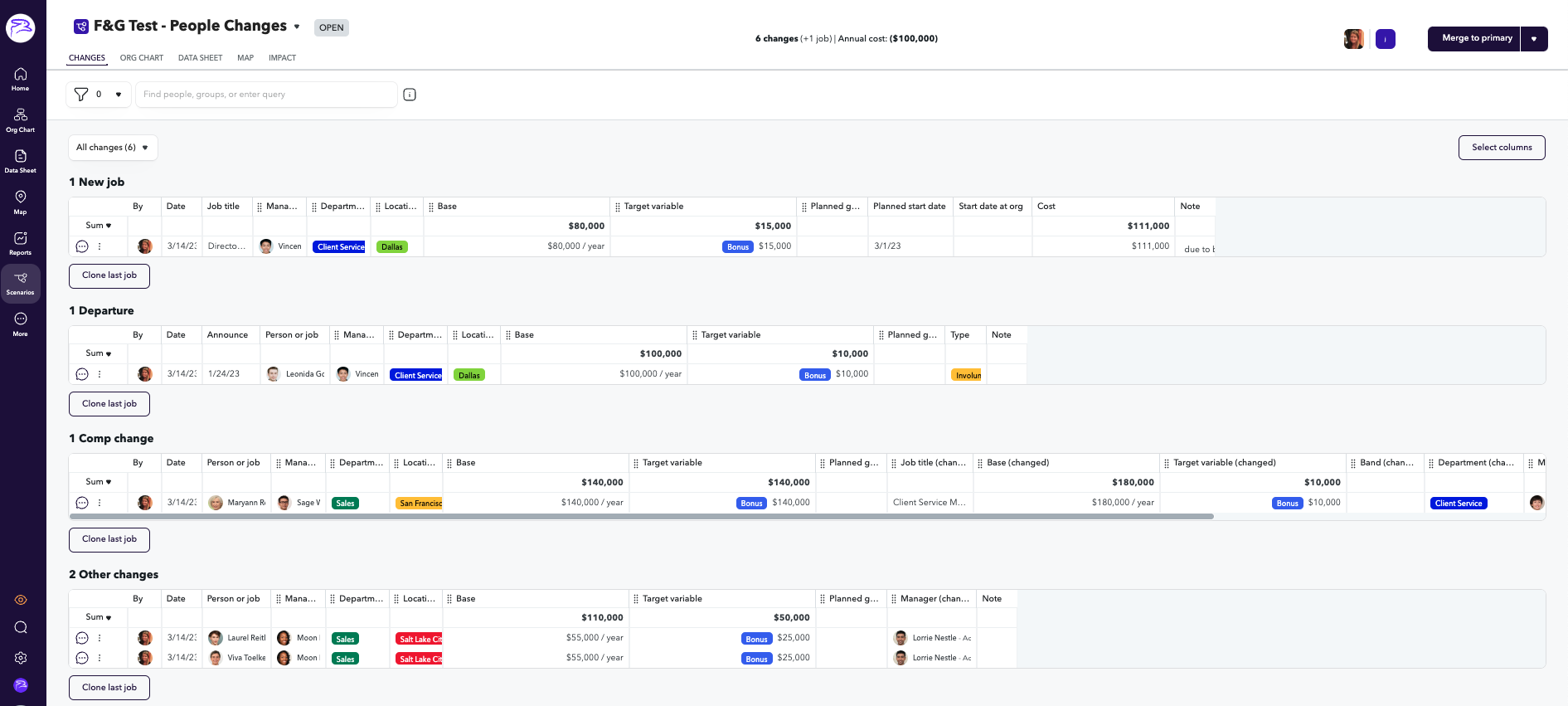Open settings gear in the sidebar
The height and width of the screenshot is (706, 1568).
click(21, 658)
